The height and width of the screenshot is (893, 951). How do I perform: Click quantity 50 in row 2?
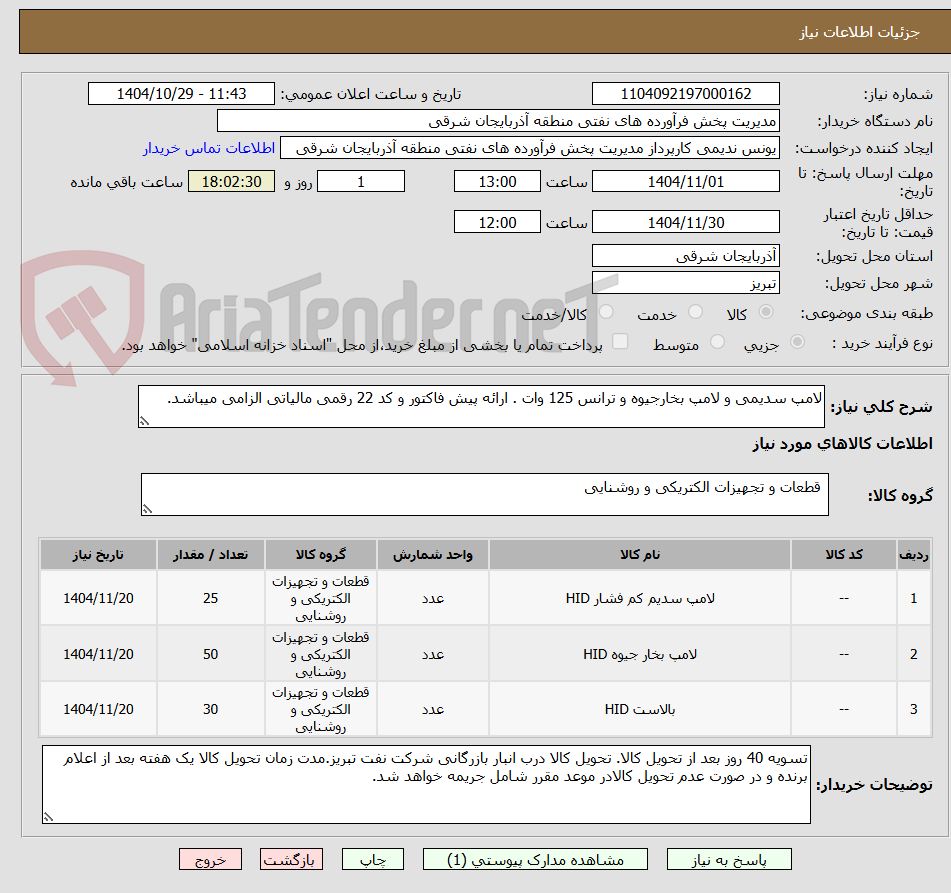tap(210, 654)
